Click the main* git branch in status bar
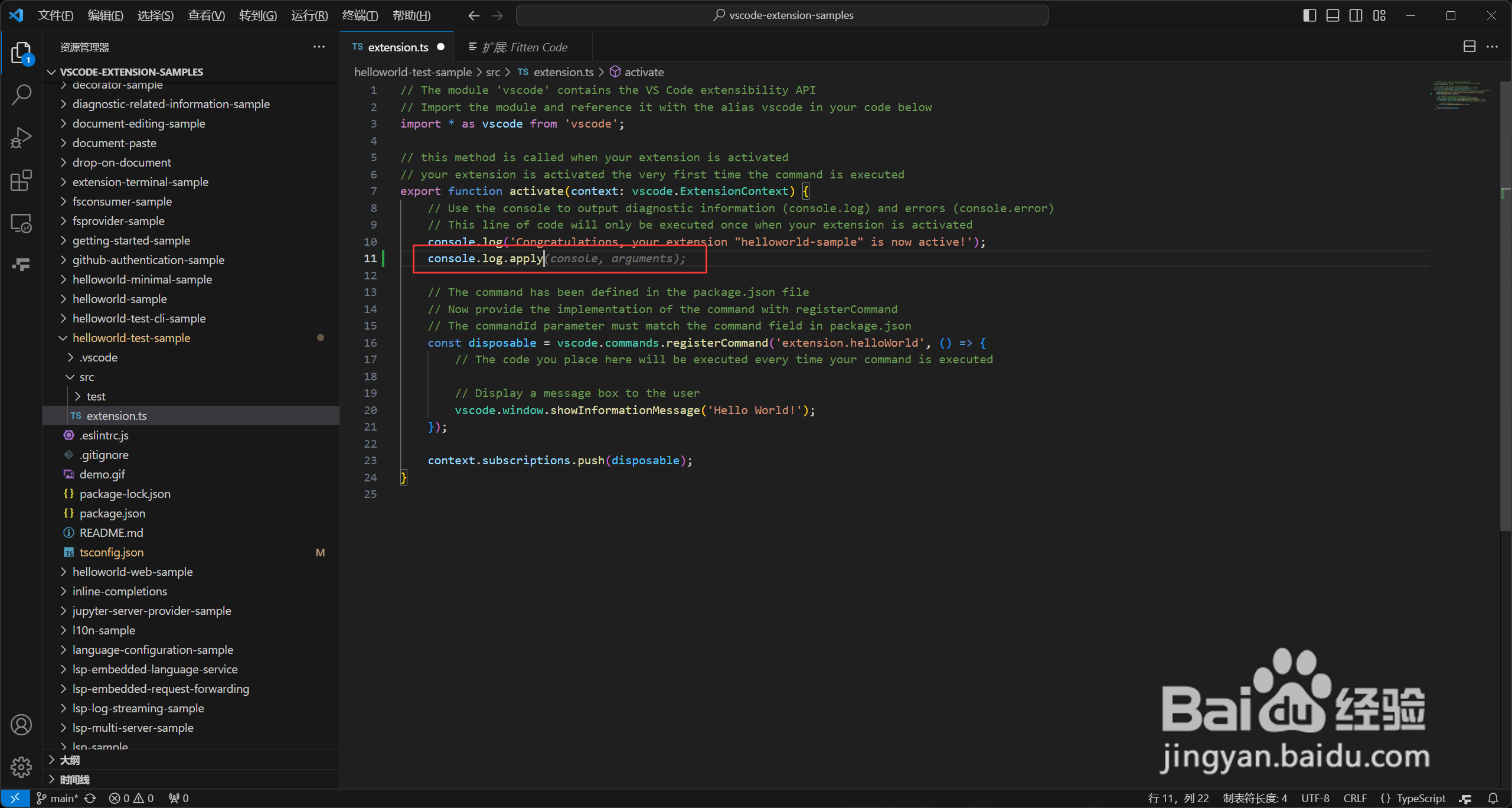Viewport: 1512px width, 808px height. pyautogui.click(x=57, y=798)
